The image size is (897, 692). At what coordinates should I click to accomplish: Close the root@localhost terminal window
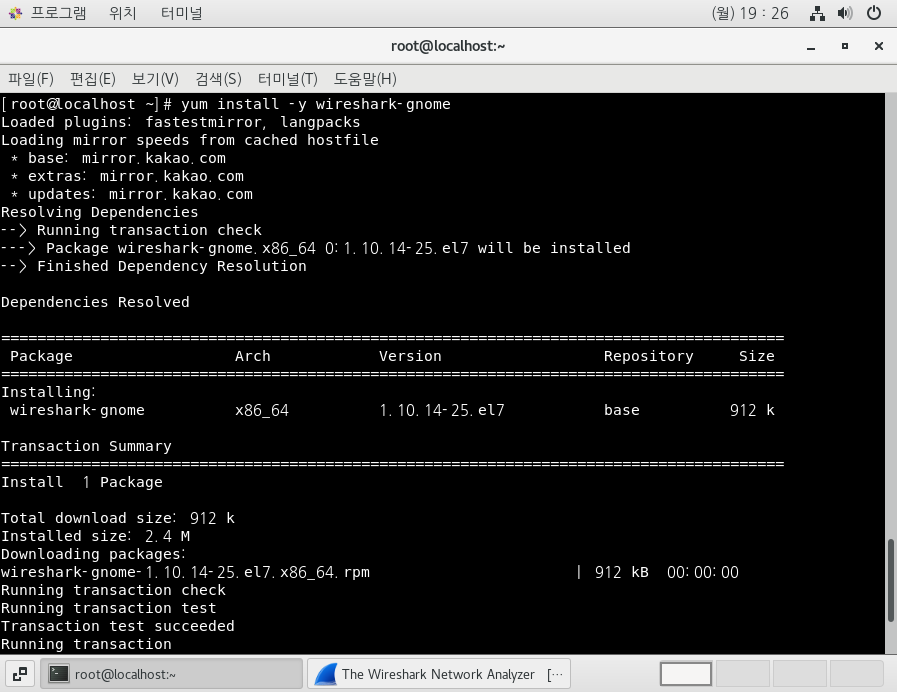point(879,46)
